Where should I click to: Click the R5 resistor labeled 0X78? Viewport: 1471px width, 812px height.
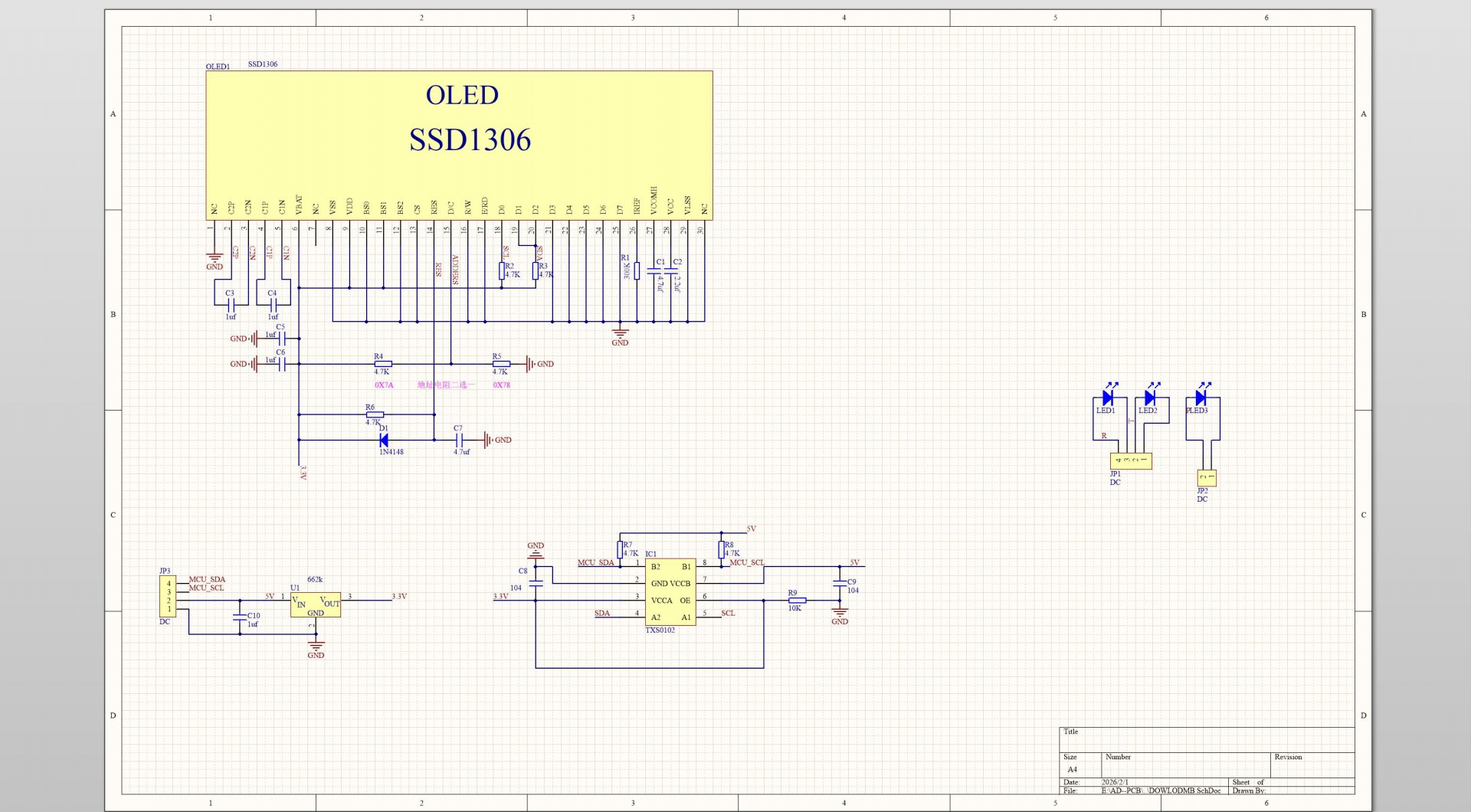click(x=501, y=364)
